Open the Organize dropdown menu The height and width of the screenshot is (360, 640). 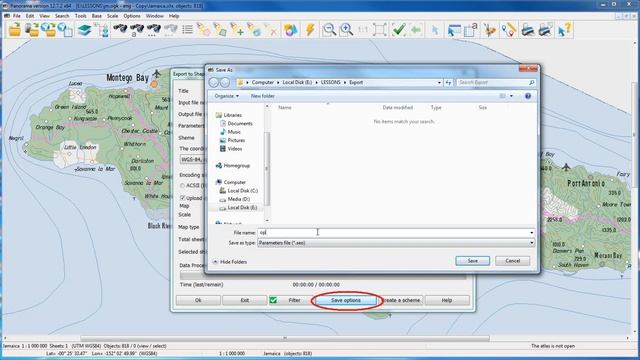[x=227, y=96]
